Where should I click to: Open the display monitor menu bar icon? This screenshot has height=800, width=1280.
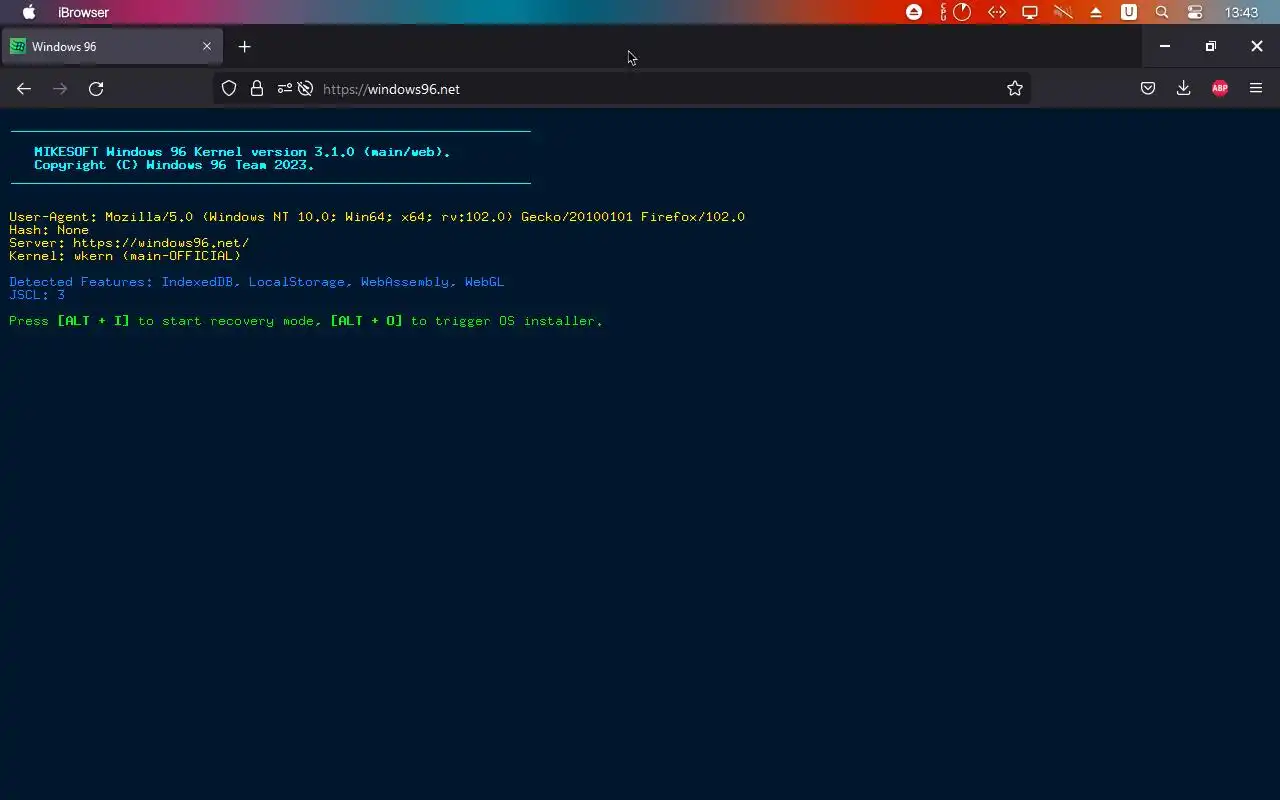tap(1029, 12)
